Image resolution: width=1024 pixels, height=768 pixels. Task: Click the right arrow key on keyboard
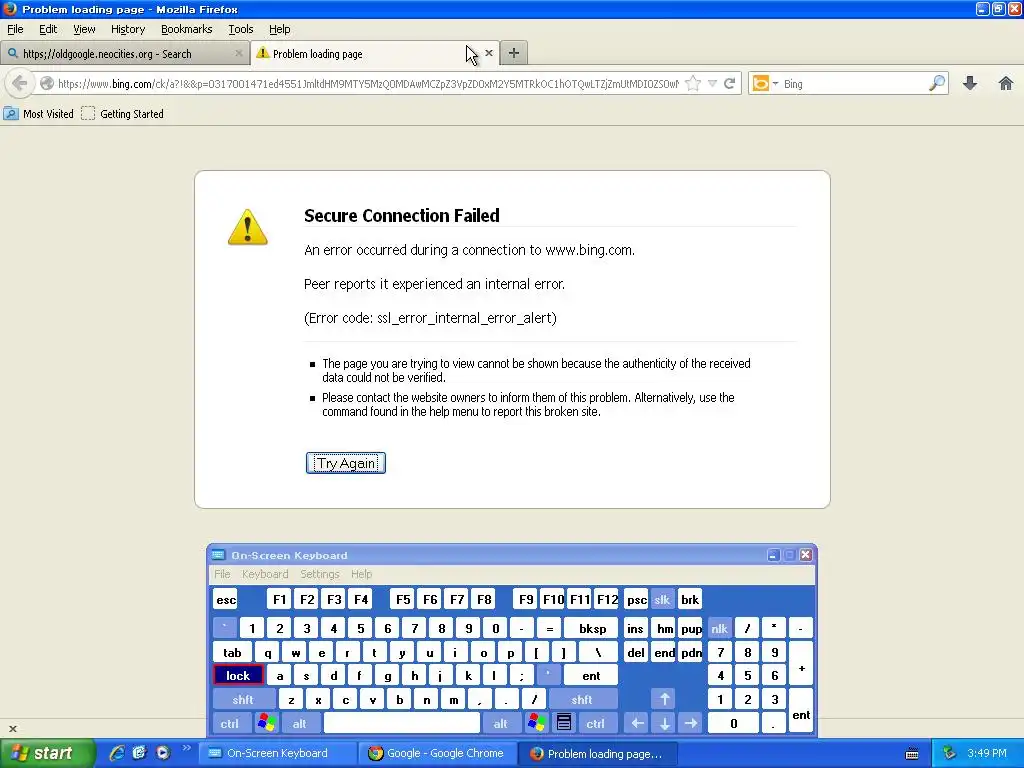pos(691,723)
